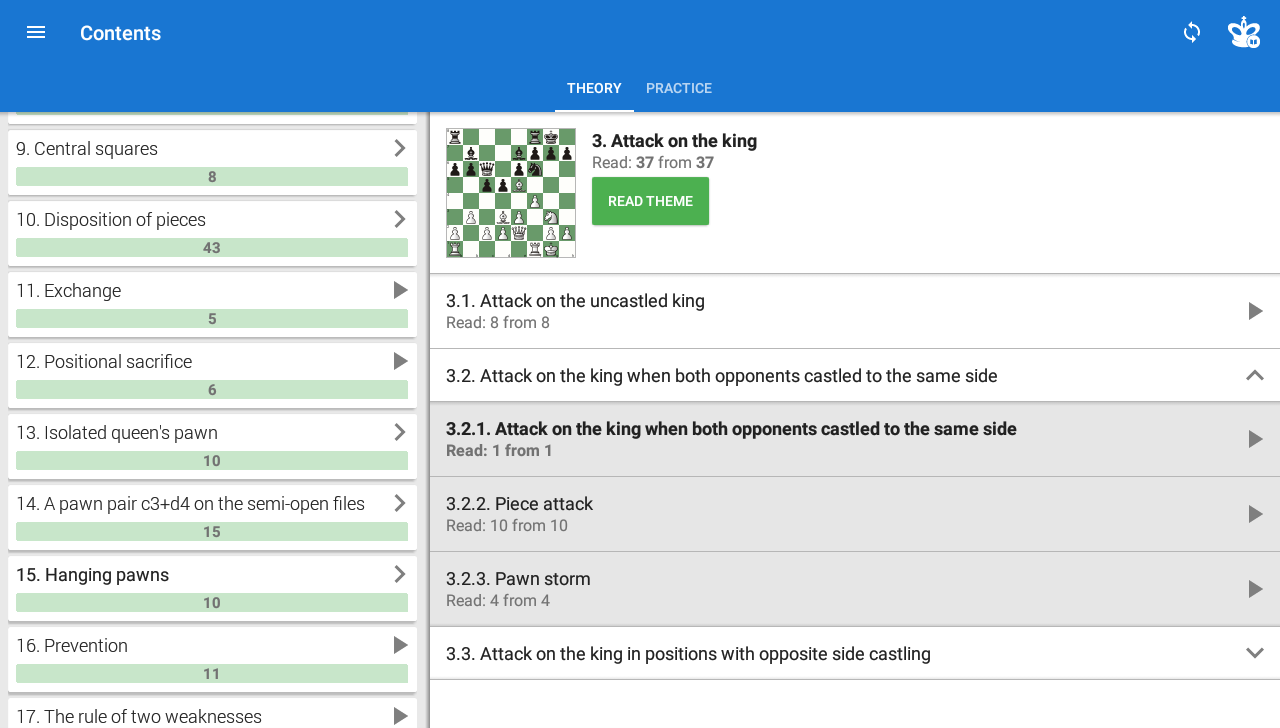Play the 3.2.2 Piece attack arrow
1280x728 pixels.
[x=1255, y=514]
